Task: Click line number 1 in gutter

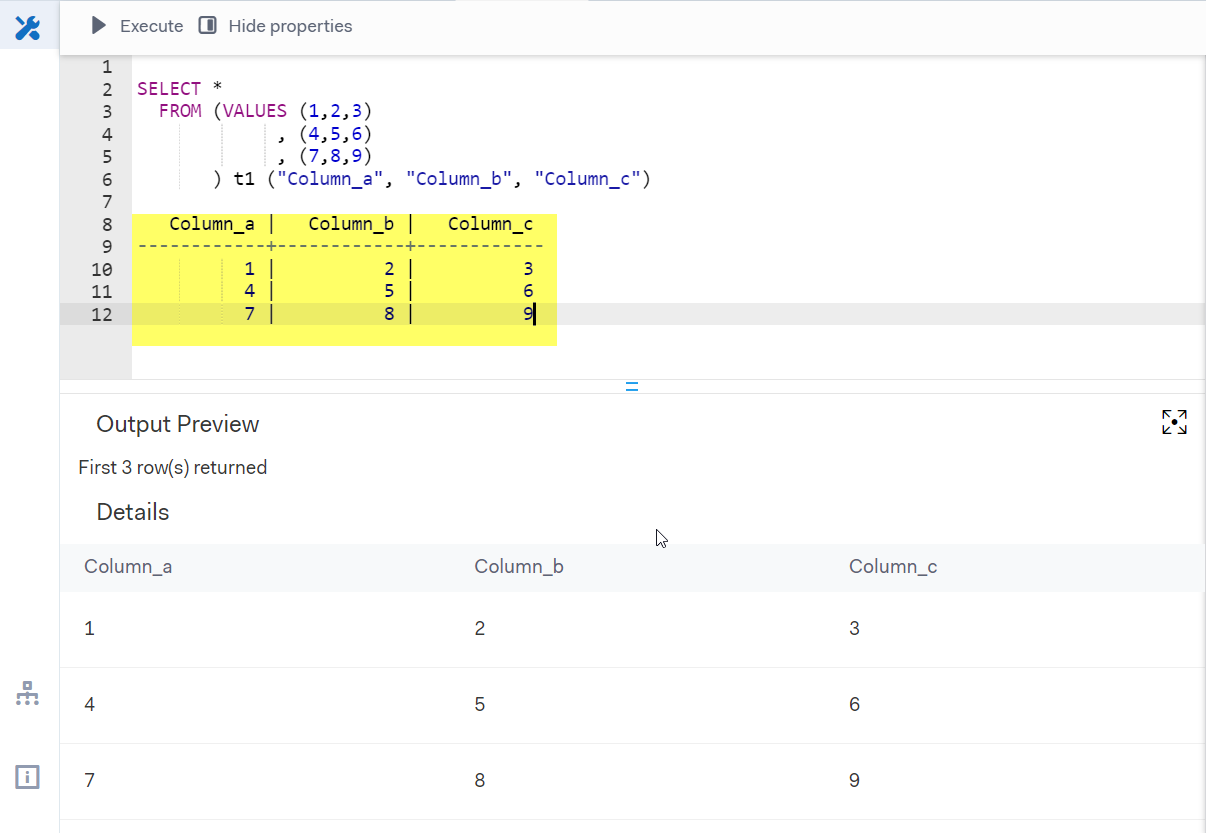Action: pos(107,67)
